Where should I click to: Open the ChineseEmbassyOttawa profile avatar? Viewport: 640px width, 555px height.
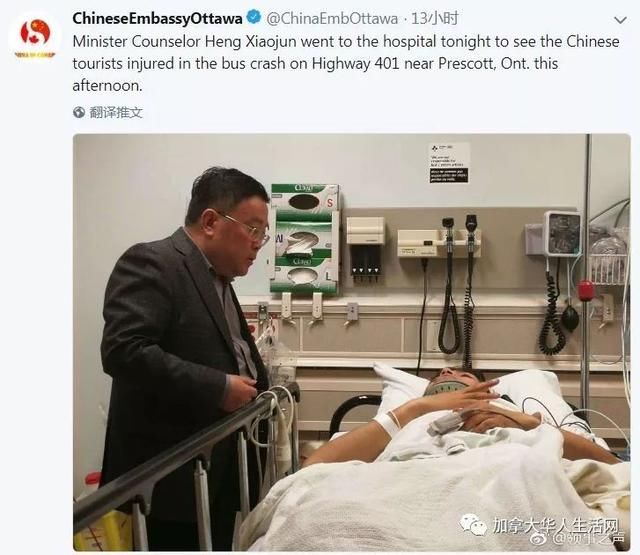point(35,37)
